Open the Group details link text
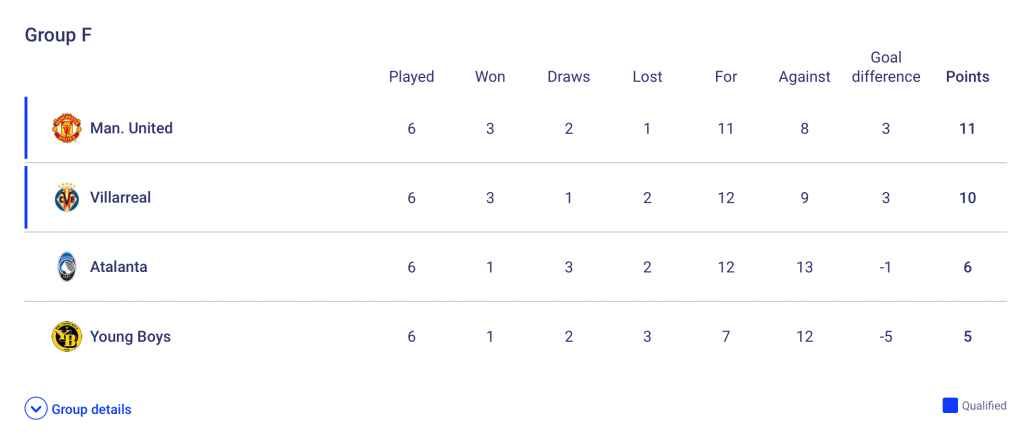 [x=91, y=409]
